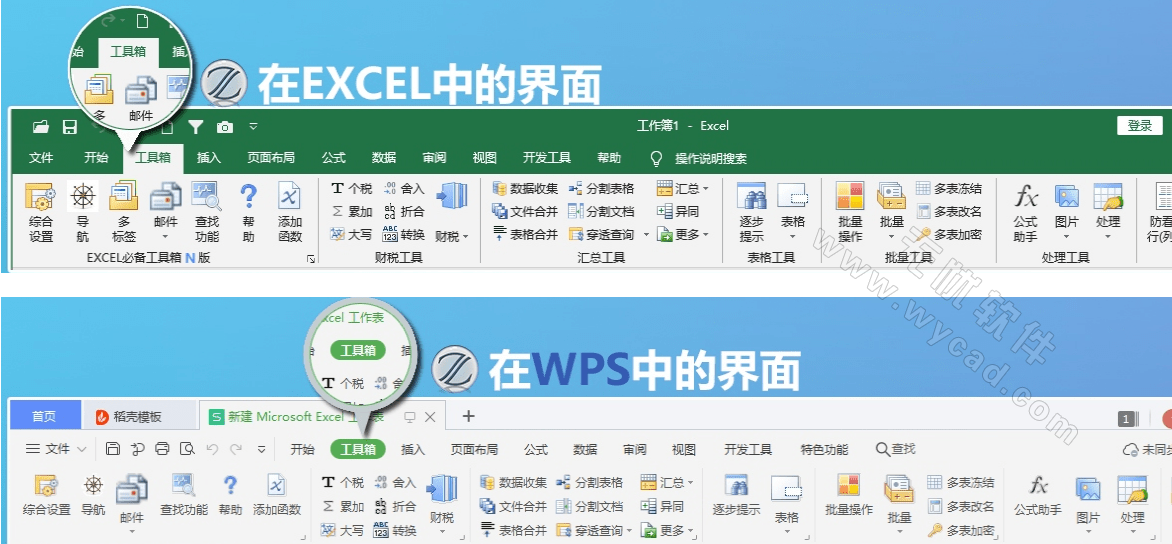
Task: Select 逐步提示 in the Excel 表格工具 group
Action: (x=751, y=198)
